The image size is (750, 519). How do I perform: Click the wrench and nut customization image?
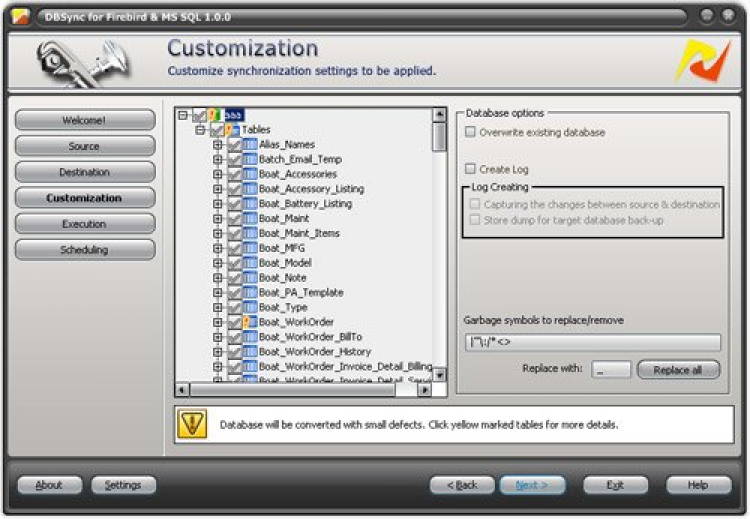(83, 64)
